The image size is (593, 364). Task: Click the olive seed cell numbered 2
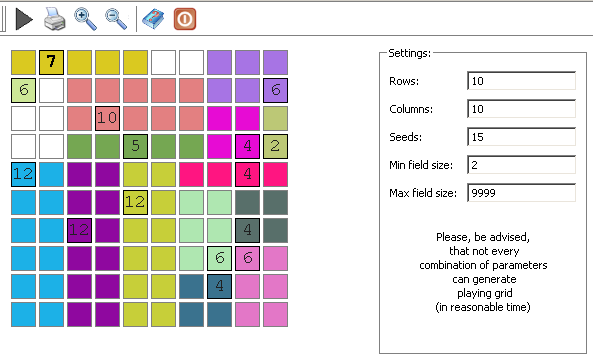tap(275, 146)
